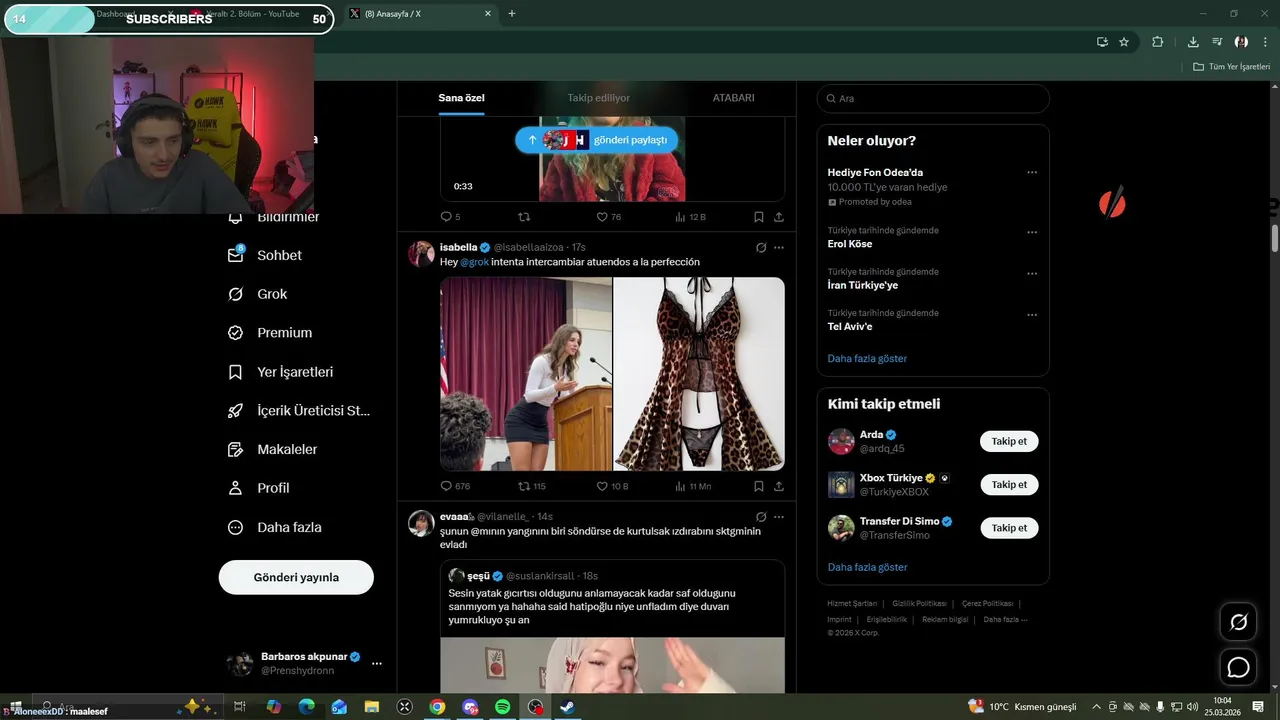Open Microsoft Edge from the taskbar
The width and height of the screenshot is (1280, 720).
[306, 707]
